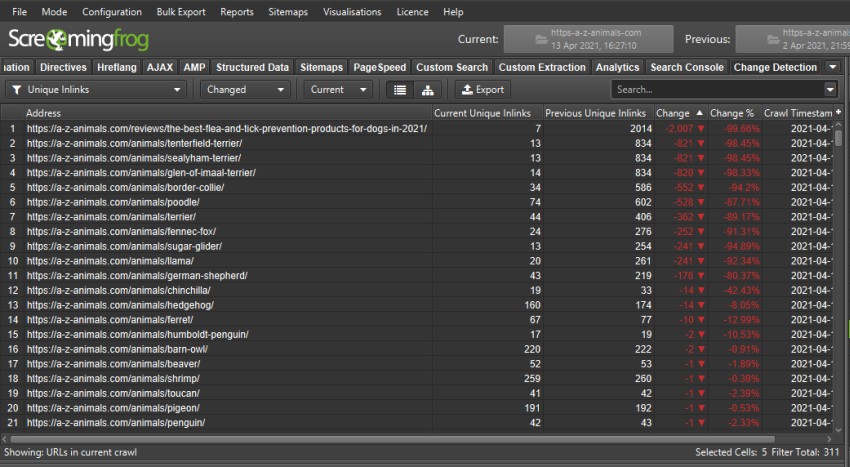Click the Previous crawl folder icon
The image size is (850, 467).
773,40
